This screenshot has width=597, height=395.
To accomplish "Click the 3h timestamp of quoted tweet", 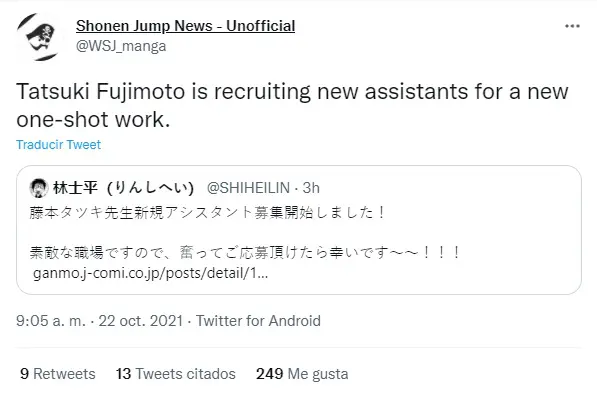I will tap(311, 188).
